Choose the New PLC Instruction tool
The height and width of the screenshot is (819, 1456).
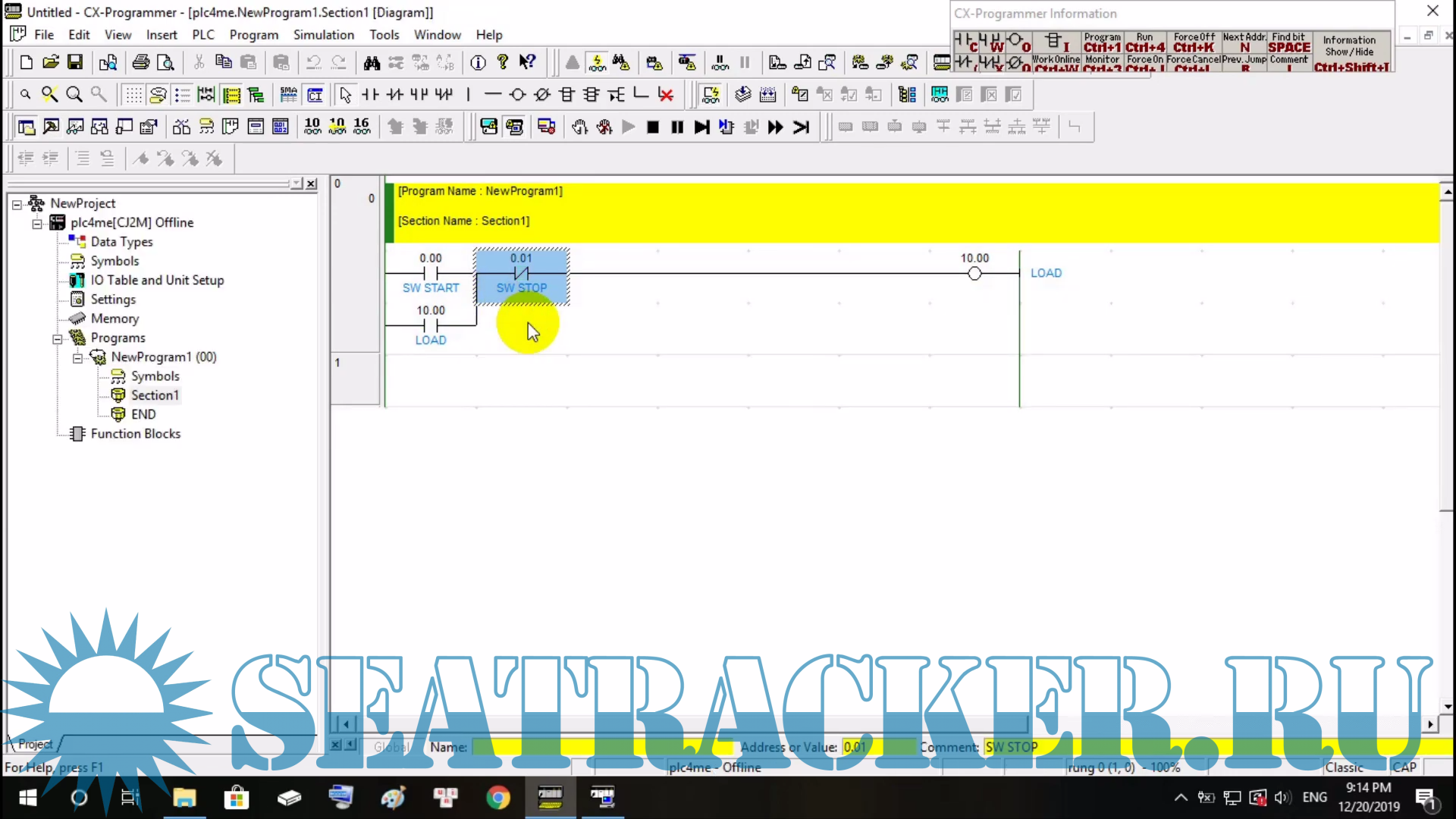pos(566,95)
